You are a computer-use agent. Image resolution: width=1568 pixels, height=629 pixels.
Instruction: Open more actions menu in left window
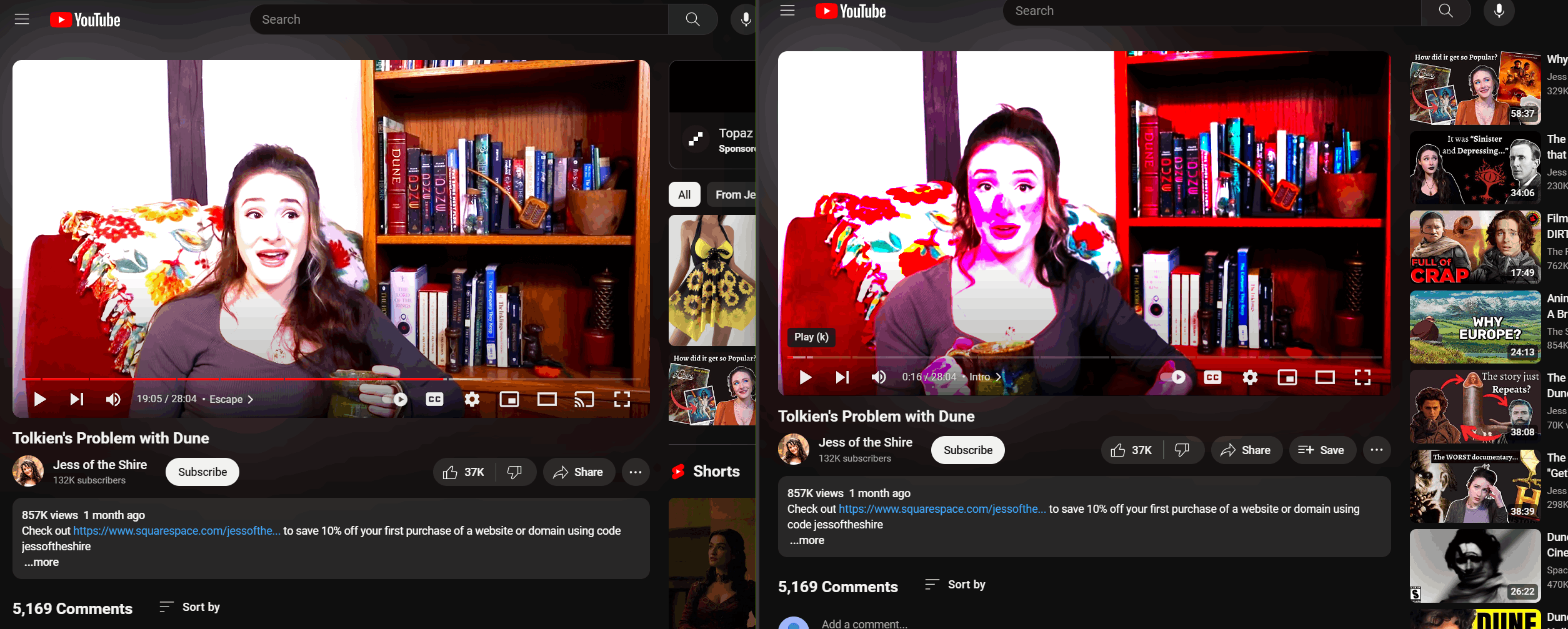click(x=636, y=472)
